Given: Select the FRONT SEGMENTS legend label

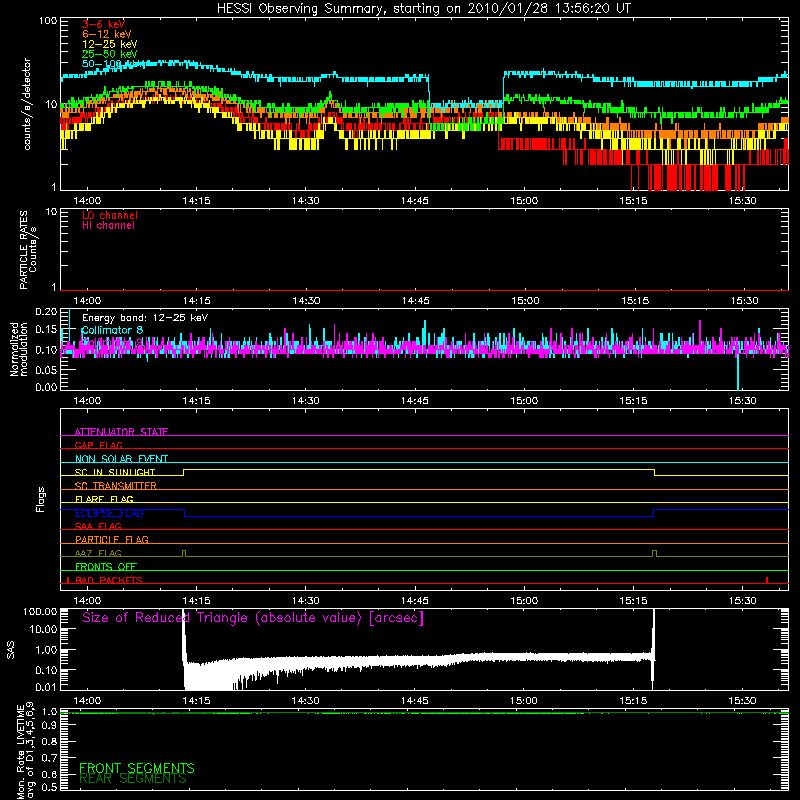Looking at the screenshot, I should [137, 768].
